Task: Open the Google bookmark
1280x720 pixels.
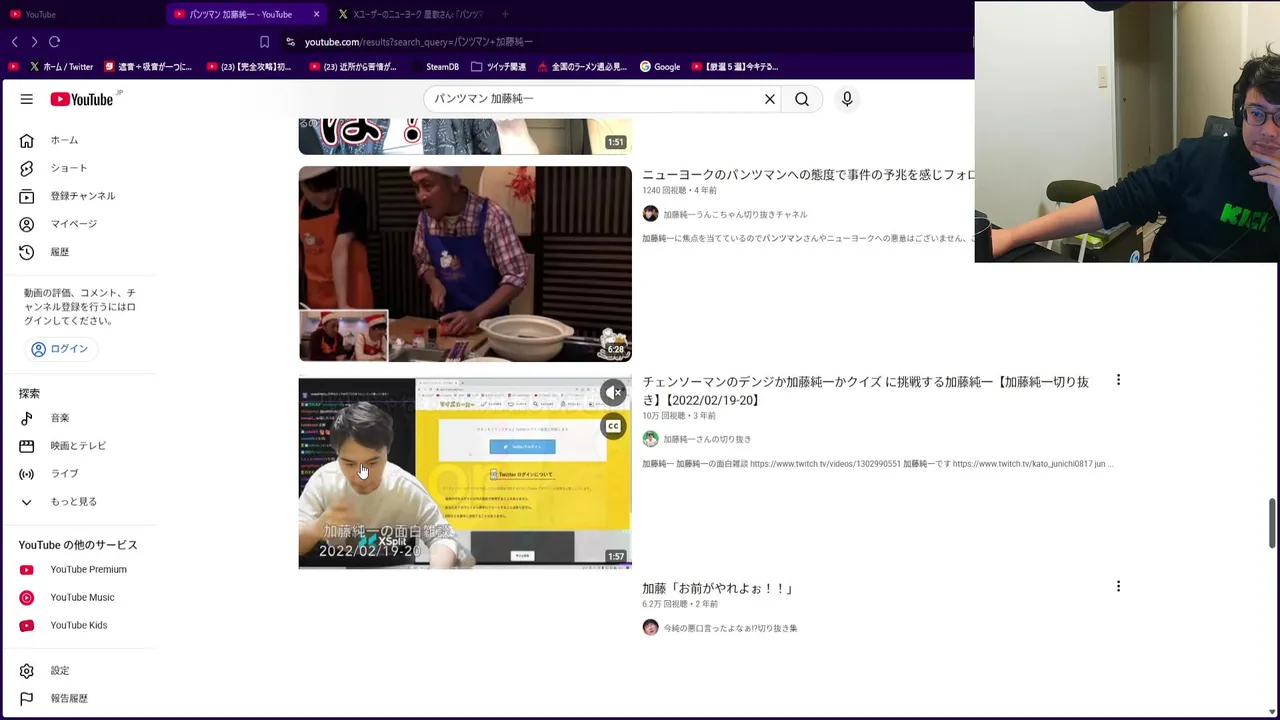Action: pos(660,67)
